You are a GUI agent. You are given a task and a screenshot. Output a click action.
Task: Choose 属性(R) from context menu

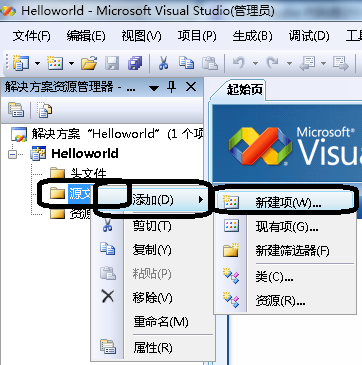pos(152,348)
